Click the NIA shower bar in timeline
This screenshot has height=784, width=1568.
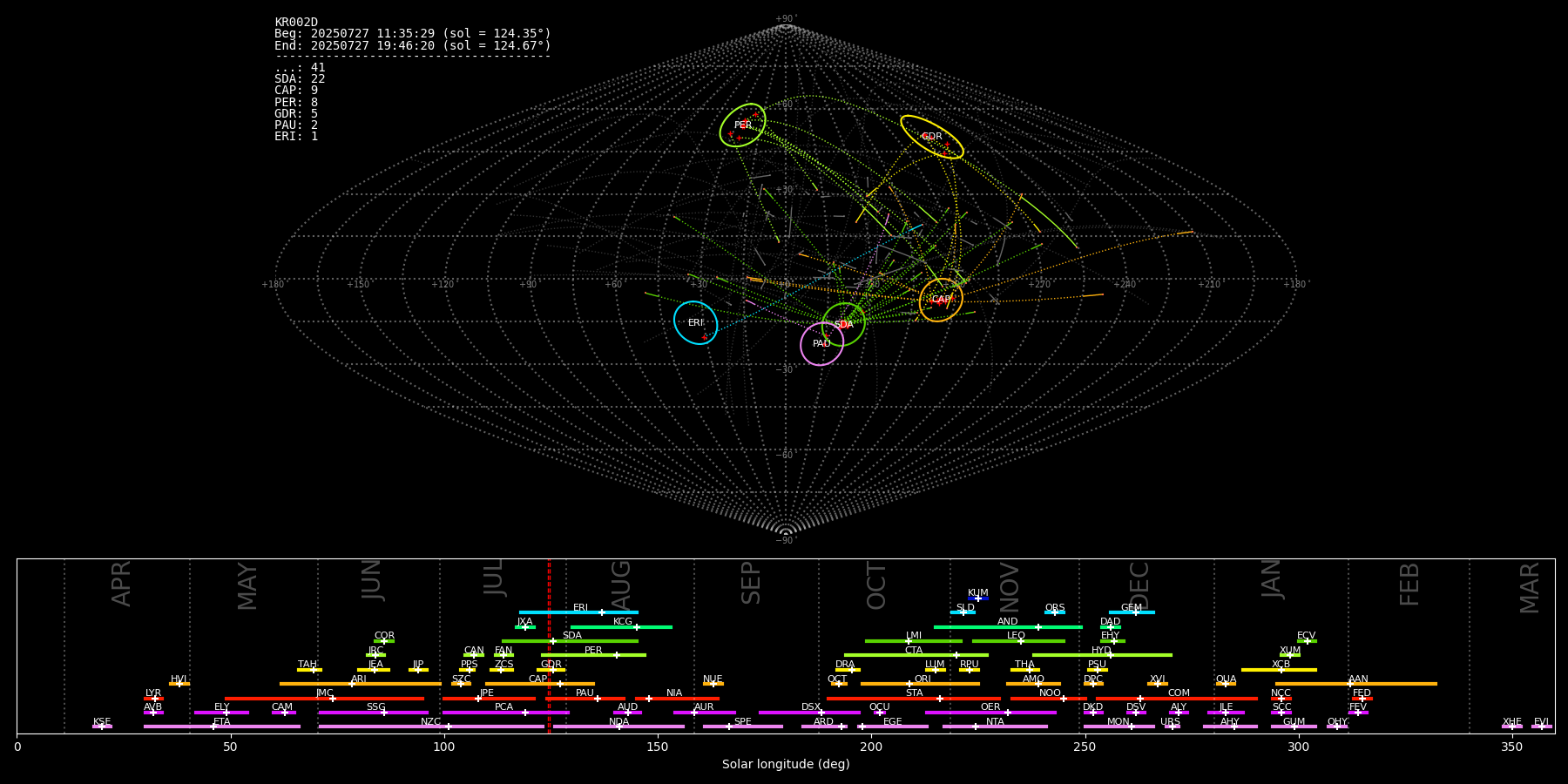click(677, 699)
